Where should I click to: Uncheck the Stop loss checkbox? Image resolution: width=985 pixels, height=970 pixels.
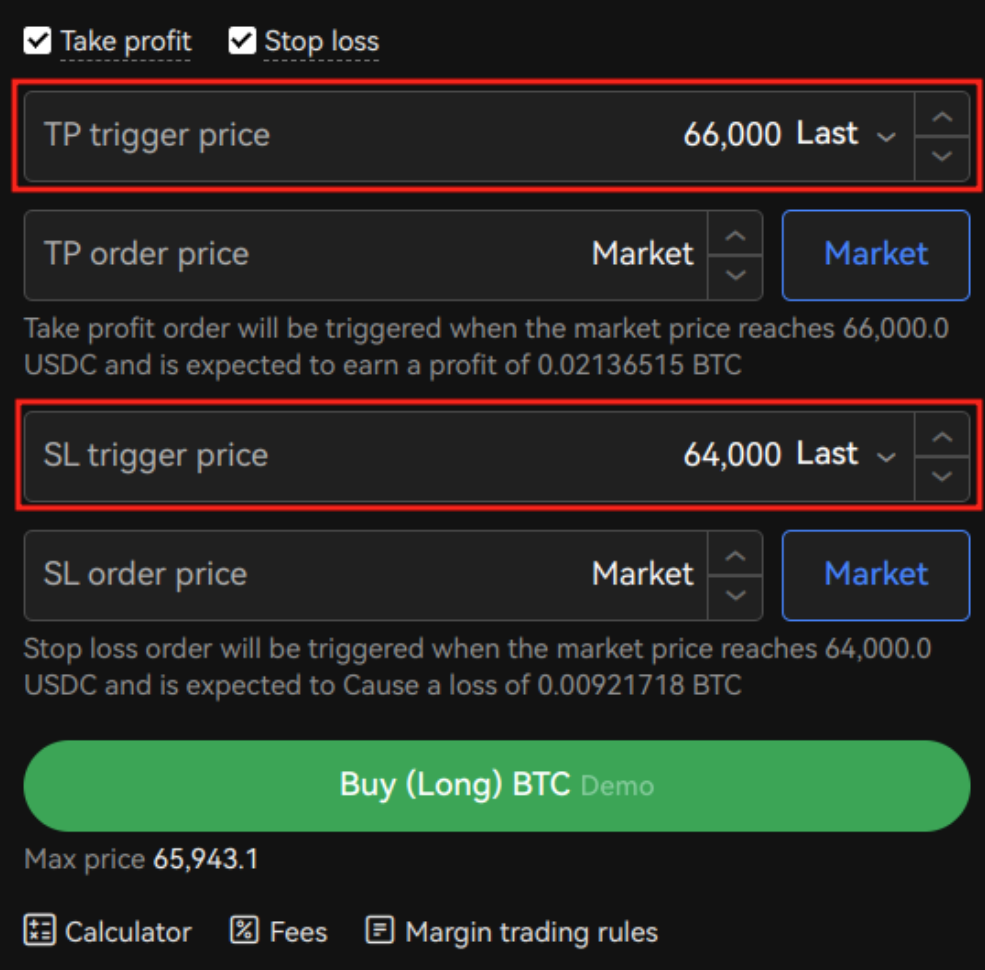tap(242, 41)
